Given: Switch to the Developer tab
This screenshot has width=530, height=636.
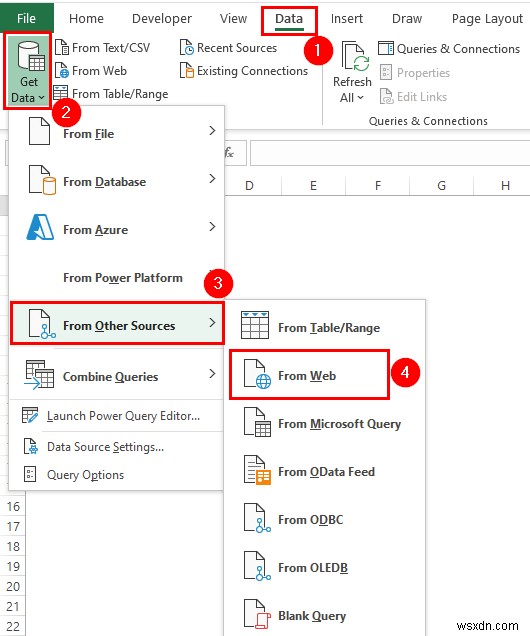Looking at the screenshot, I should point(162,18).
